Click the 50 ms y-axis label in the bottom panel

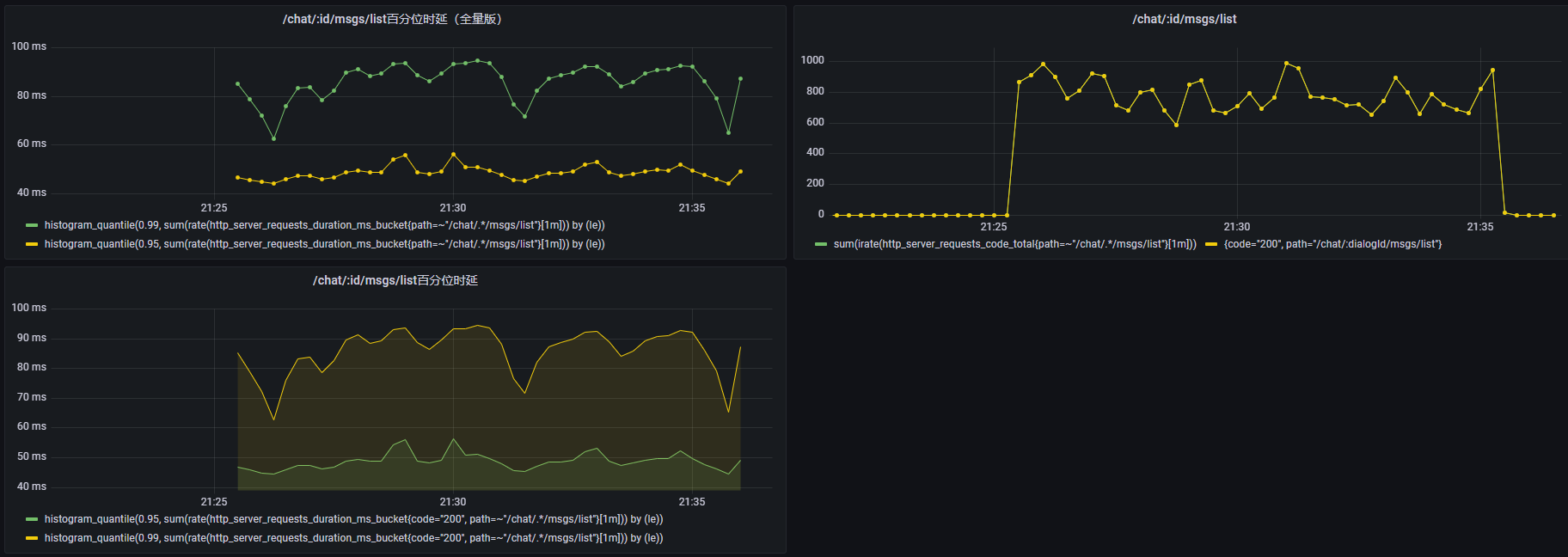click(x=32, y=456)
